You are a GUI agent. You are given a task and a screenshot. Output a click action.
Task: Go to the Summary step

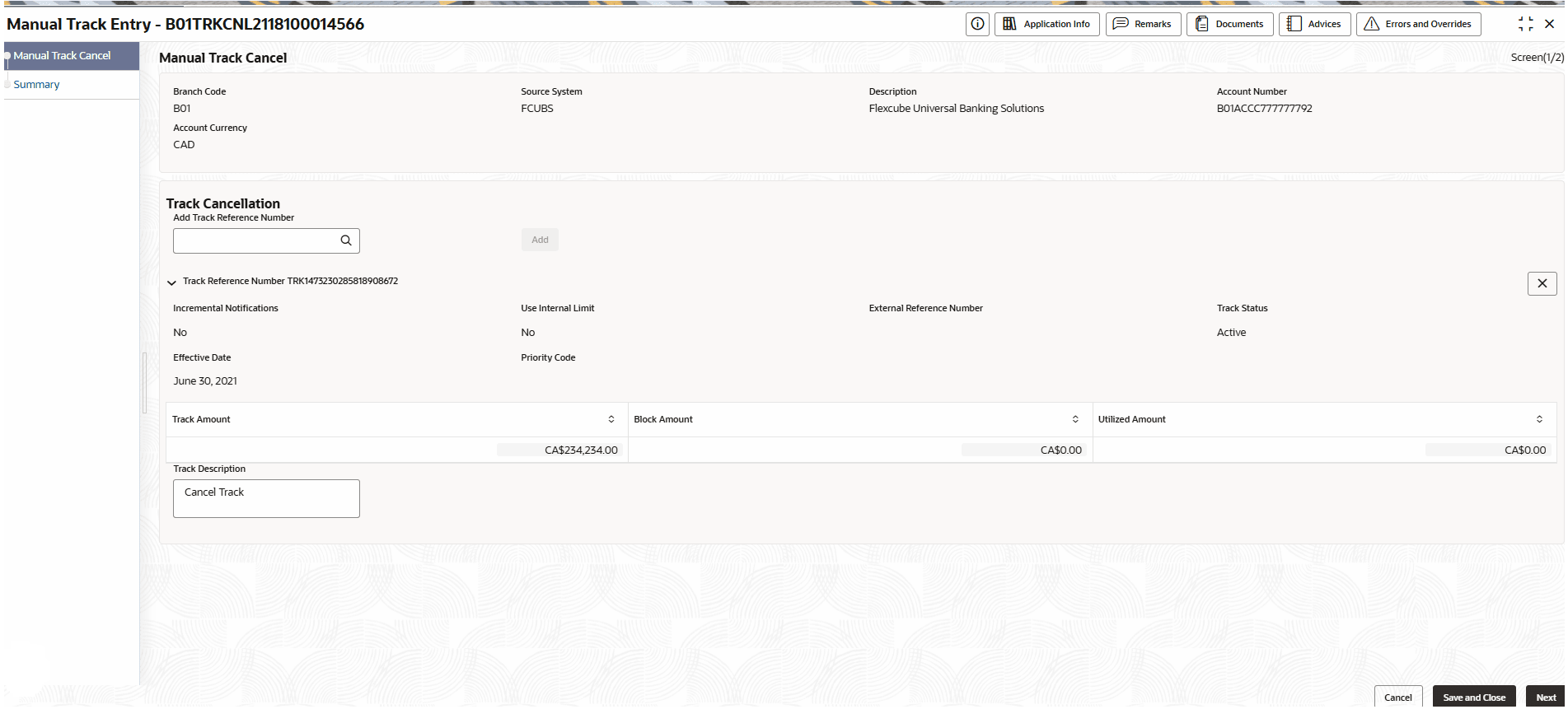coord(36,84)
